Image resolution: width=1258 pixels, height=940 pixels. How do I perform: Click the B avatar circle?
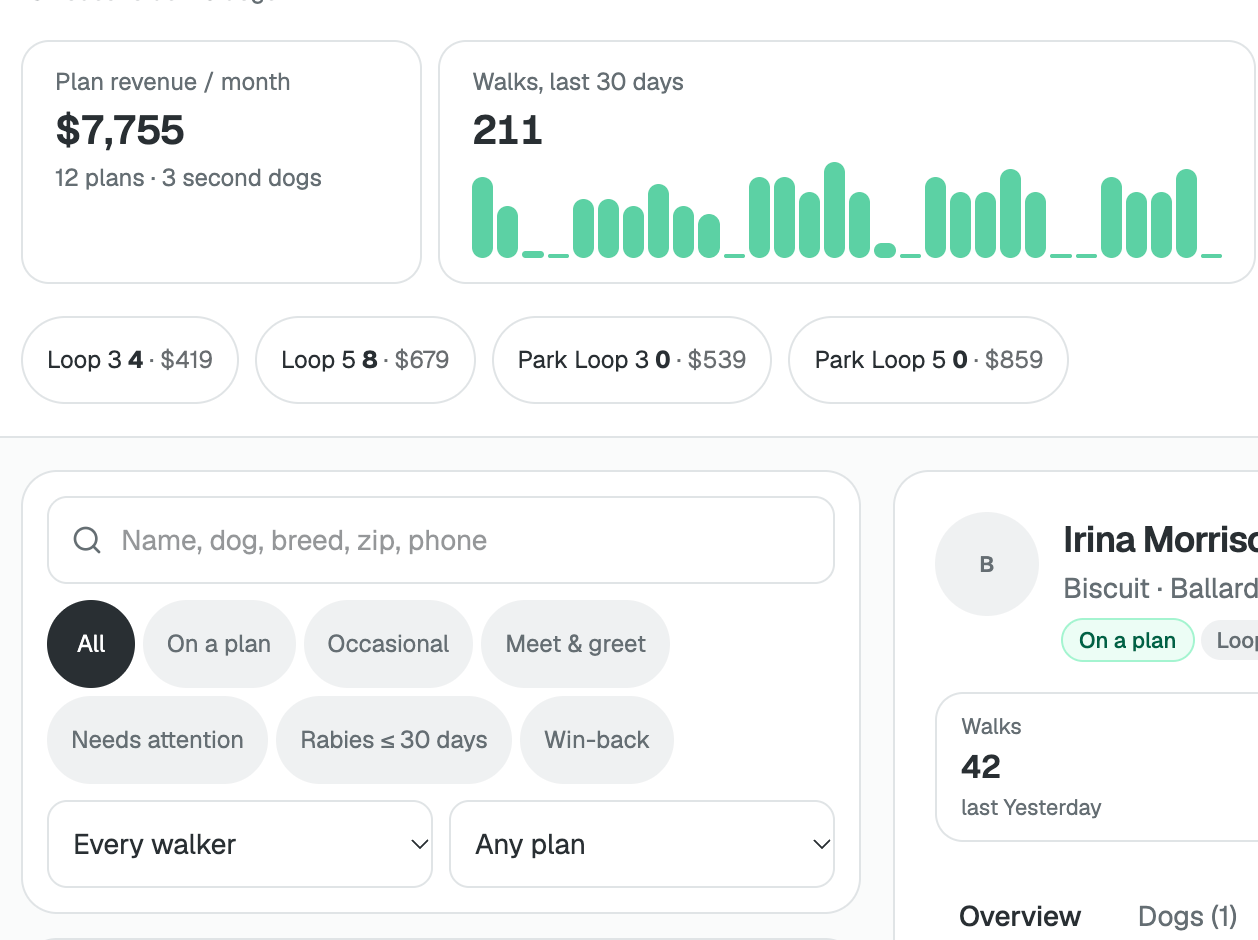click(987, 564)
